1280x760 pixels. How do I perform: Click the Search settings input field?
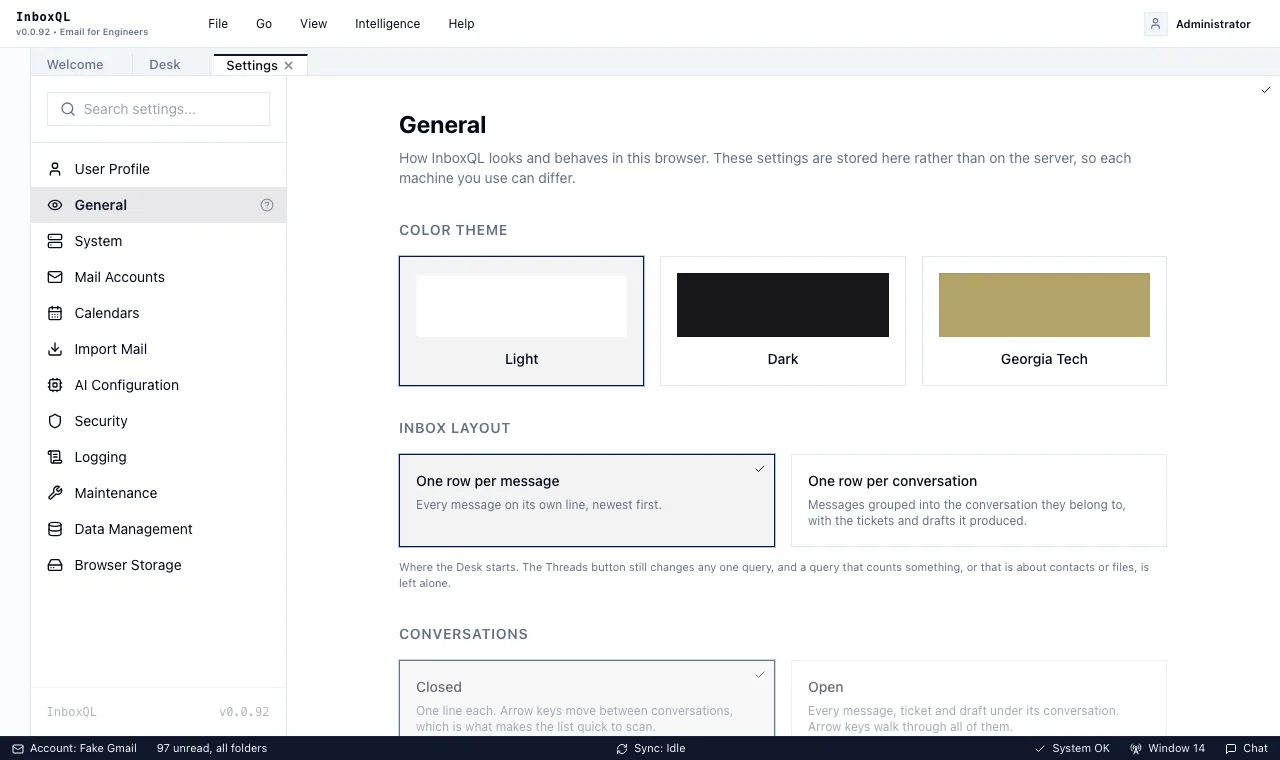pos(158,109)
